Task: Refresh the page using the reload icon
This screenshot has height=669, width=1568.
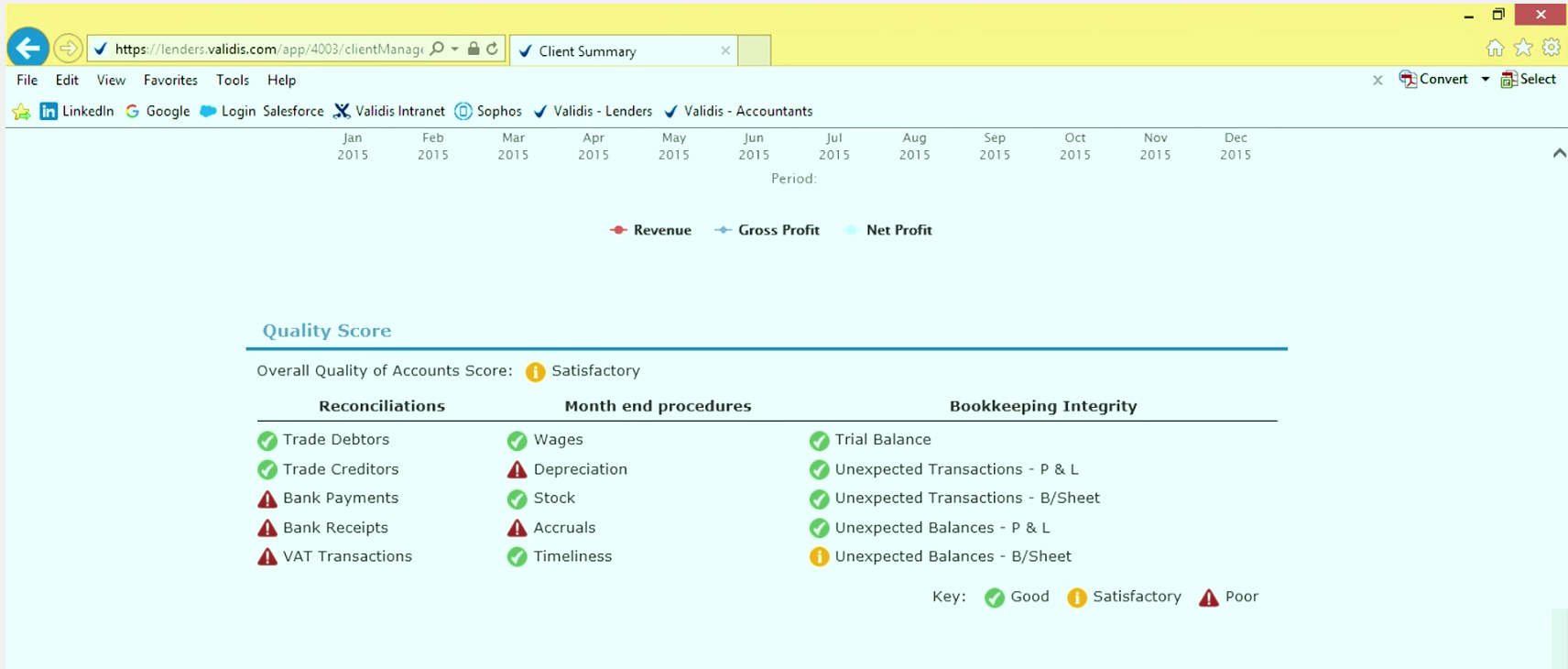Action: [493, 49]
